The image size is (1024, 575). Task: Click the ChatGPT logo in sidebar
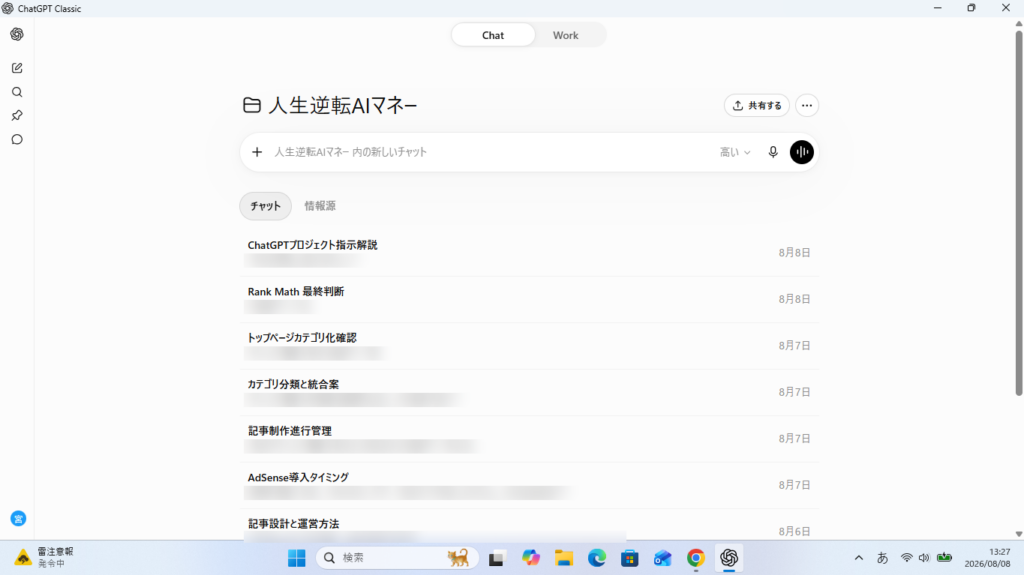pos(17,34)
